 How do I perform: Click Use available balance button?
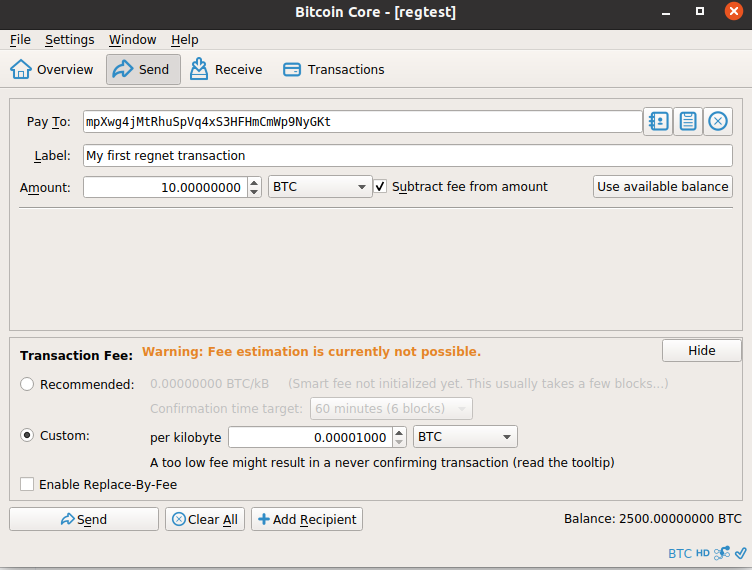point(663,186)
